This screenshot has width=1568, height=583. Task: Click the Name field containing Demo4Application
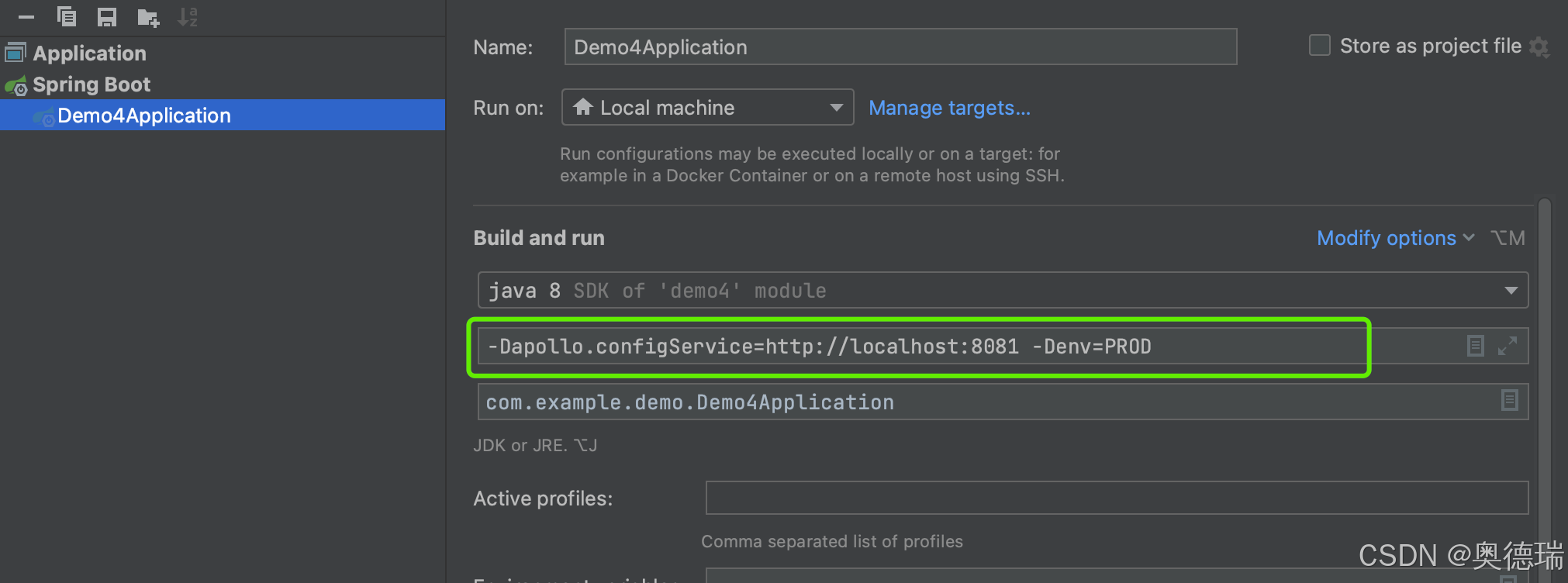(900, 47)
